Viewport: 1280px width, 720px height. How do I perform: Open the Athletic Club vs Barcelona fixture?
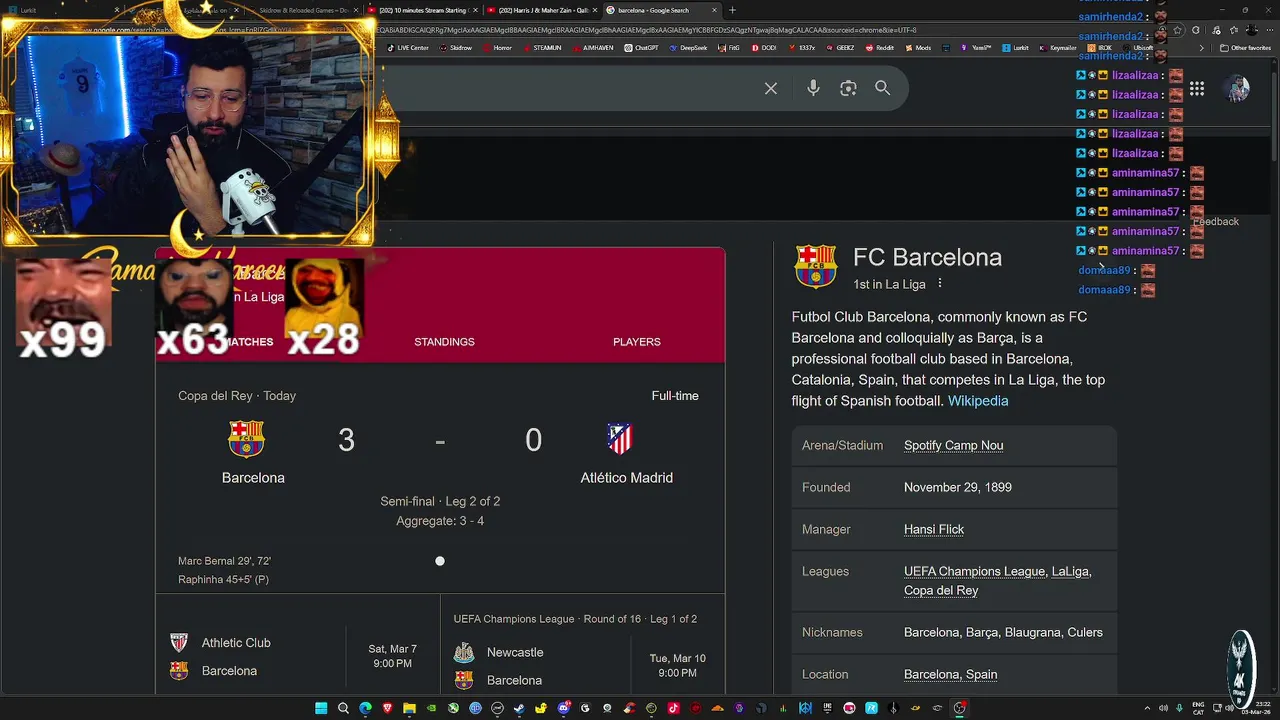297,656
